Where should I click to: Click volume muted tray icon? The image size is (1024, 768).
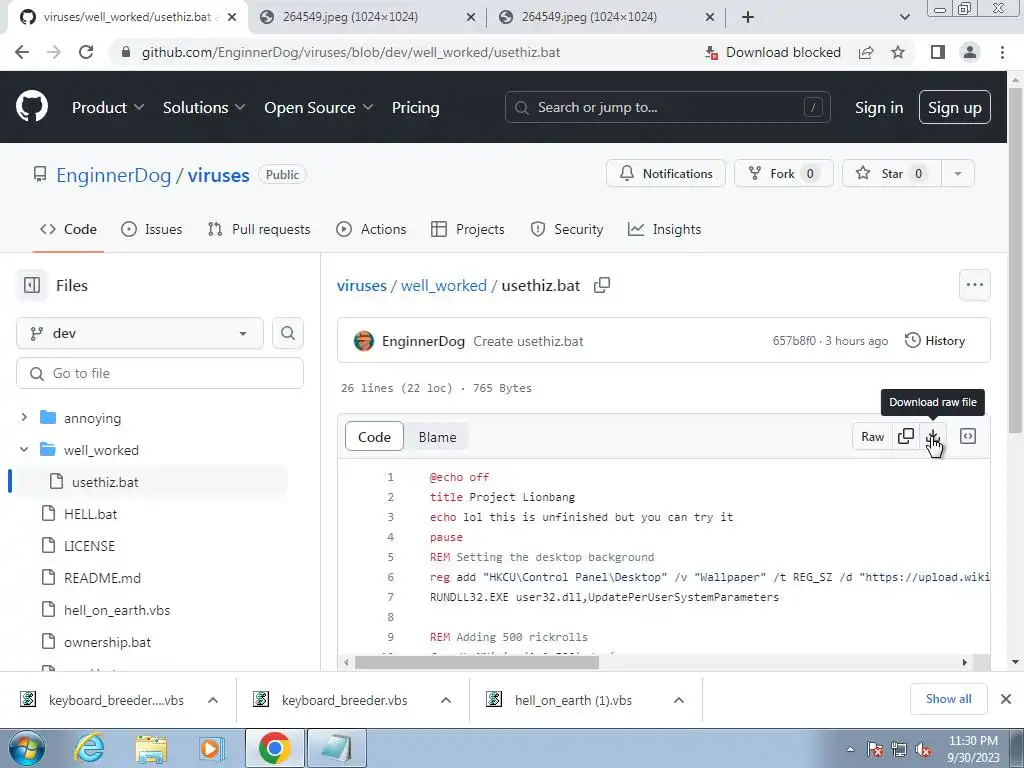pyautogui.click(x=923, y=749)
